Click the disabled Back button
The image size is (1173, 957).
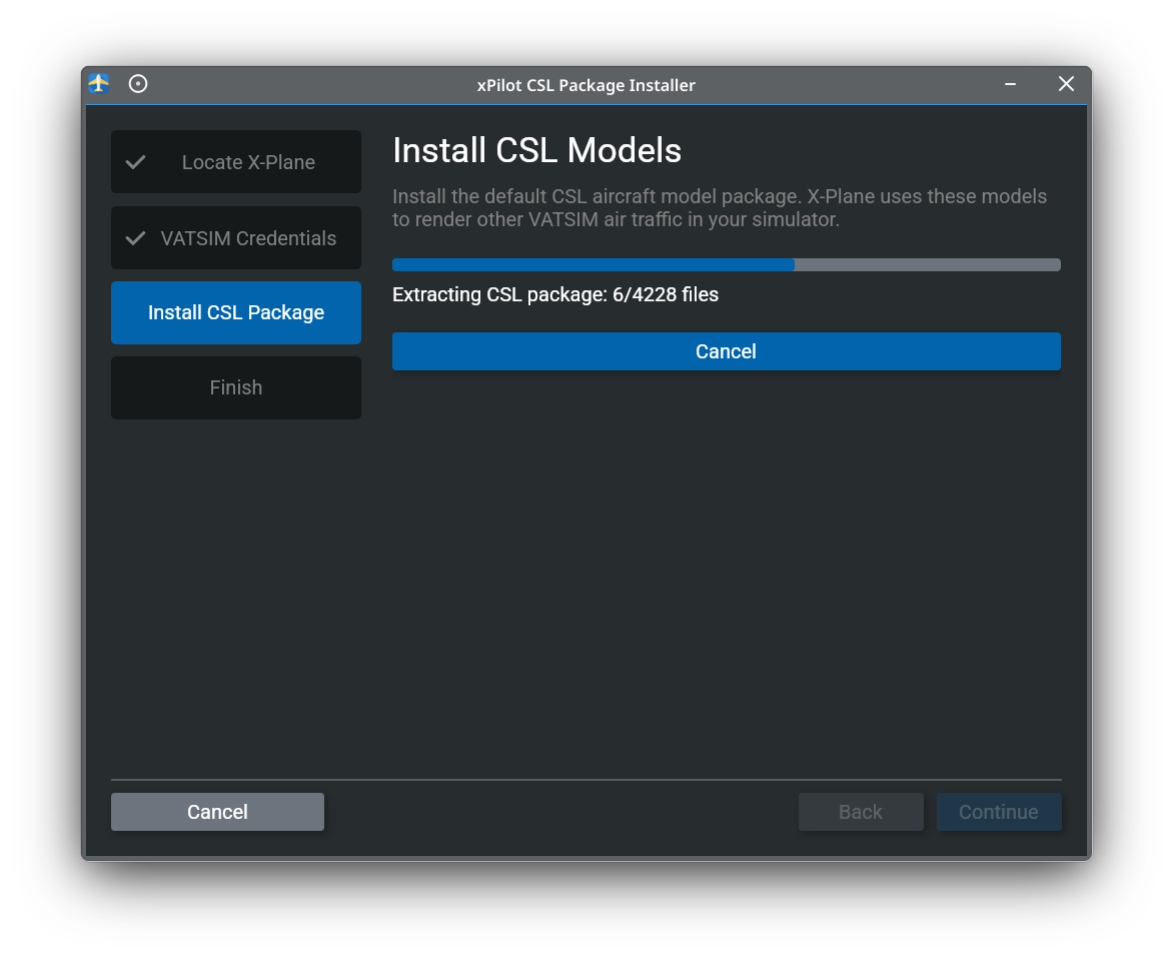(x=861, y=811)
